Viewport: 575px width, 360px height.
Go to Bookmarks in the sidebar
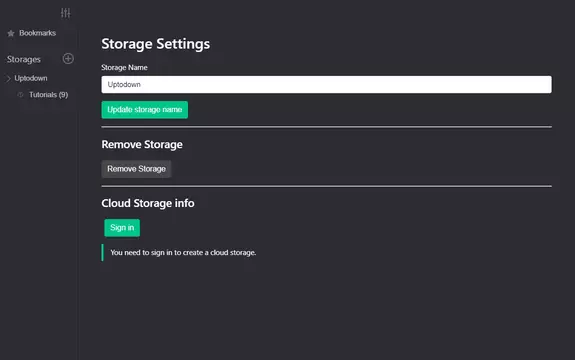tap(37, 33)
